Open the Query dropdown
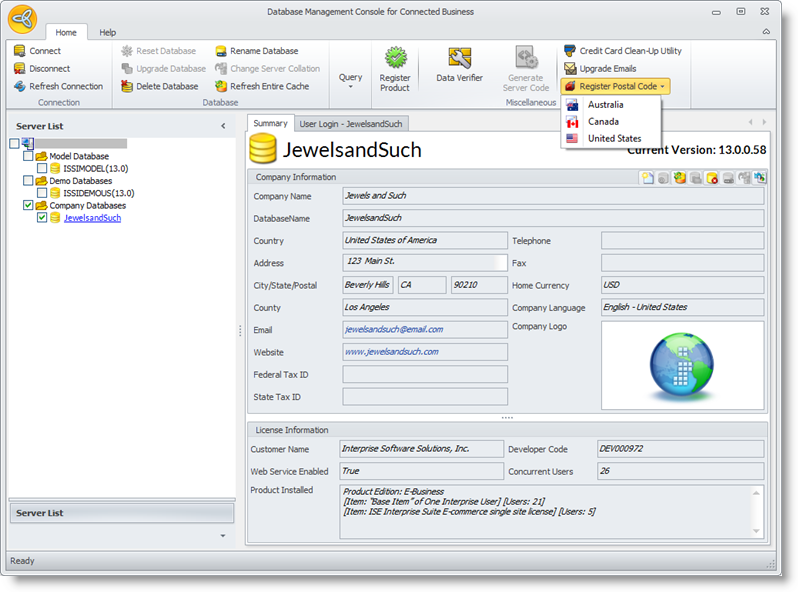This screenshot has width=798, height=592. [x=350, y=80]
